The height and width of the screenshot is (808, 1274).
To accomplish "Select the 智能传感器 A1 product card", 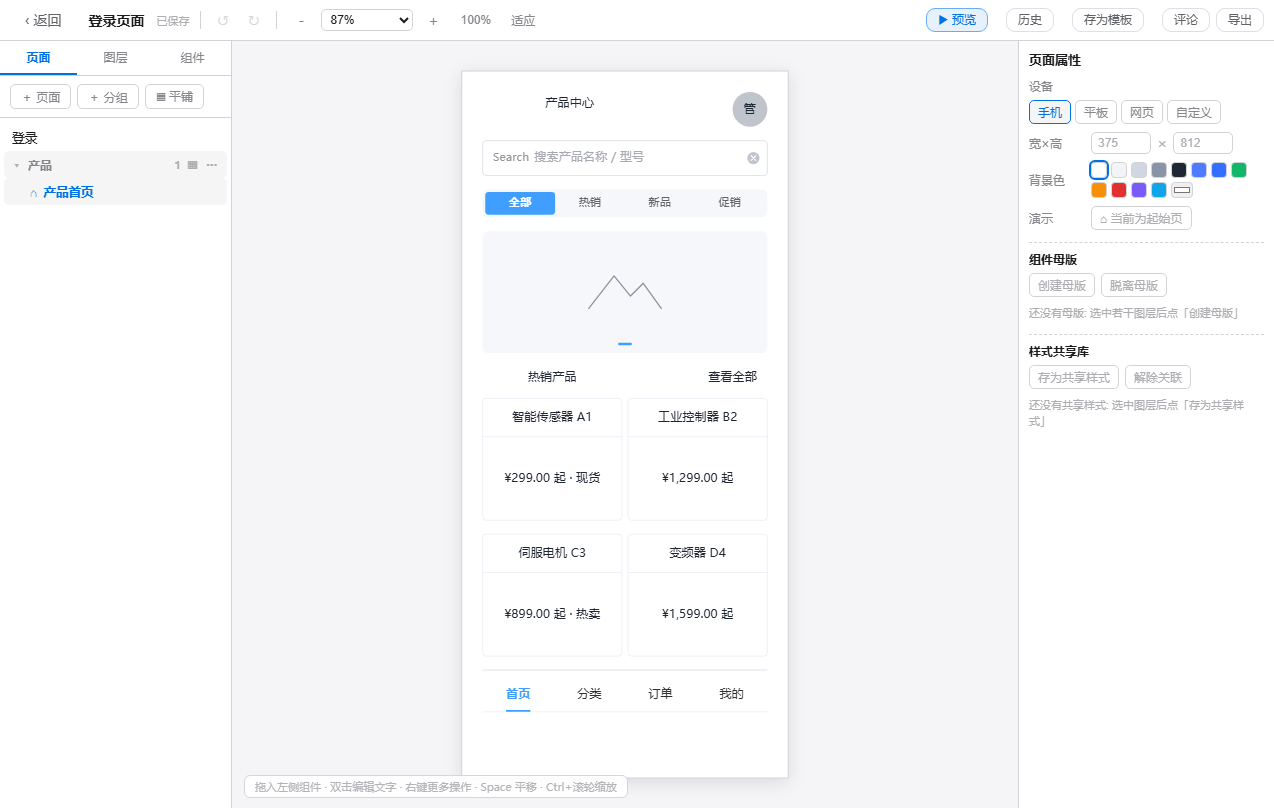I will [x=552, y=459].
